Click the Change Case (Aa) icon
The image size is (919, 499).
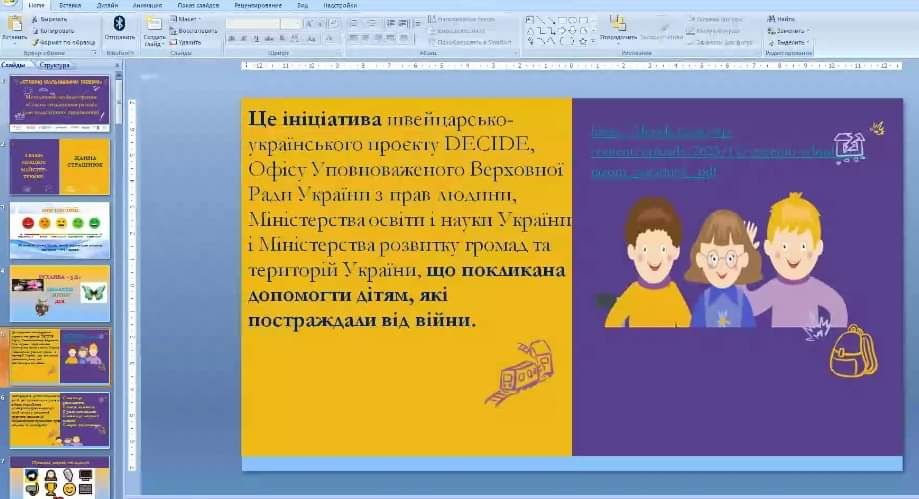click(x=312, y=38)
